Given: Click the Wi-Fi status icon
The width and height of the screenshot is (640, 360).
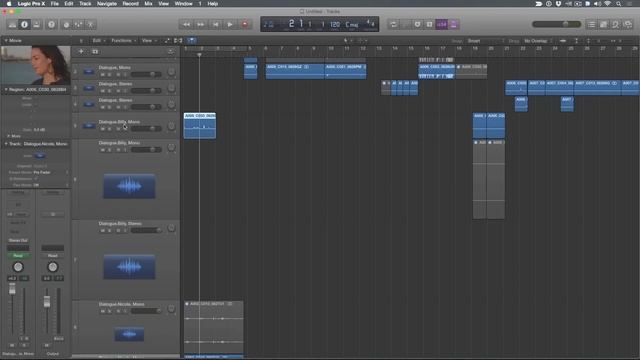Looking at the screenshot, I should 608,4.
